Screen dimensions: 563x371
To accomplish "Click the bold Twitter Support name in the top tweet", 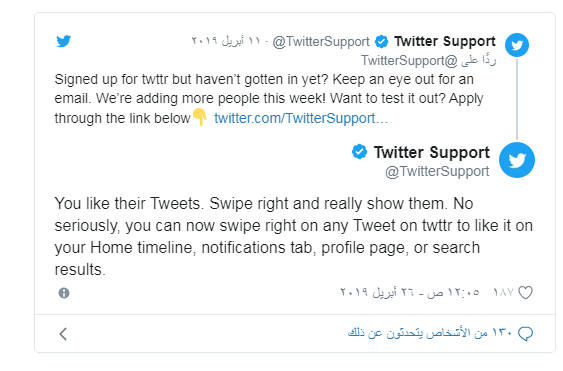I will click(x=445, y=41).
